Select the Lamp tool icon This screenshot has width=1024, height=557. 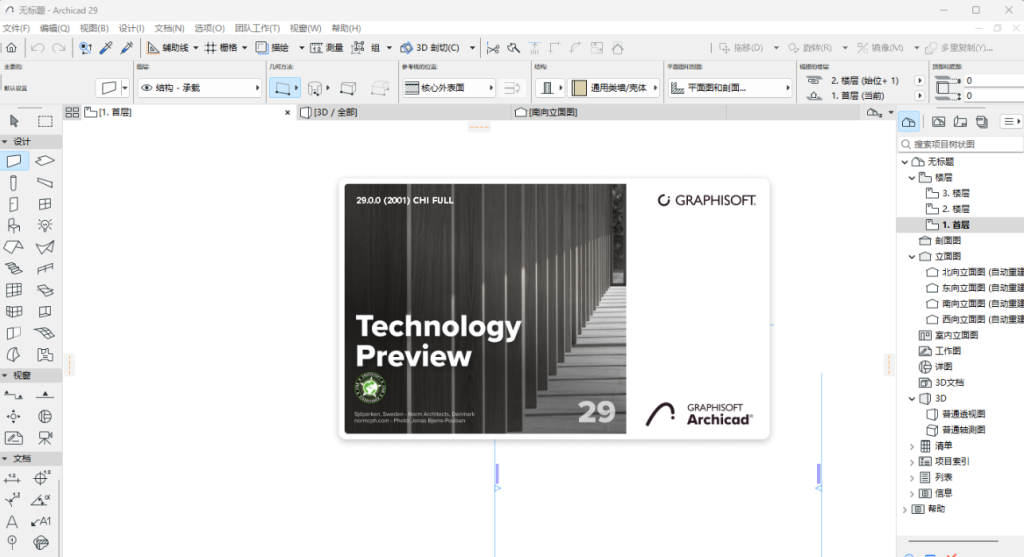tap(45, 225)
